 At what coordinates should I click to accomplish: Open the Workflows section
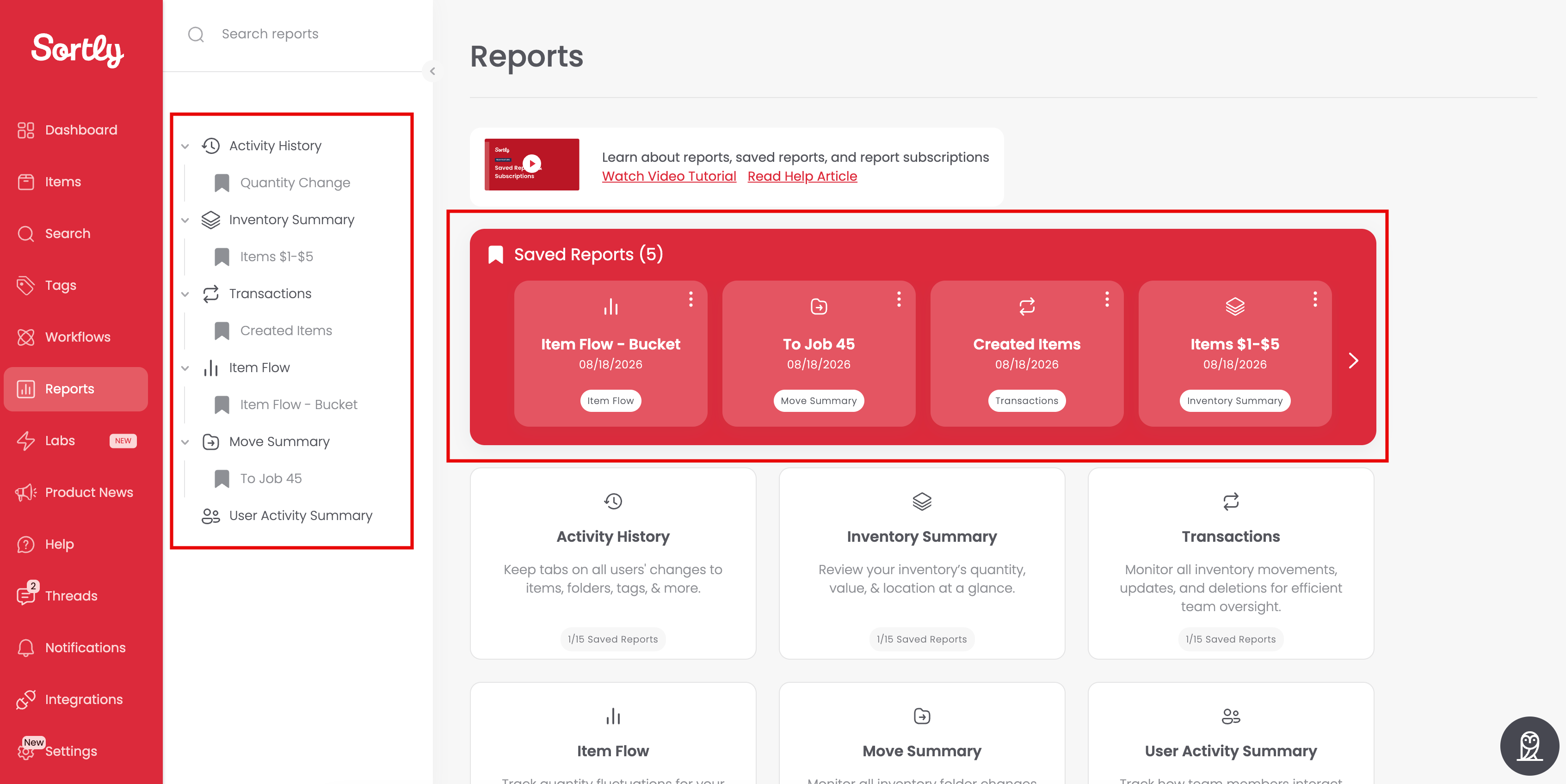[x=75, y=337]
